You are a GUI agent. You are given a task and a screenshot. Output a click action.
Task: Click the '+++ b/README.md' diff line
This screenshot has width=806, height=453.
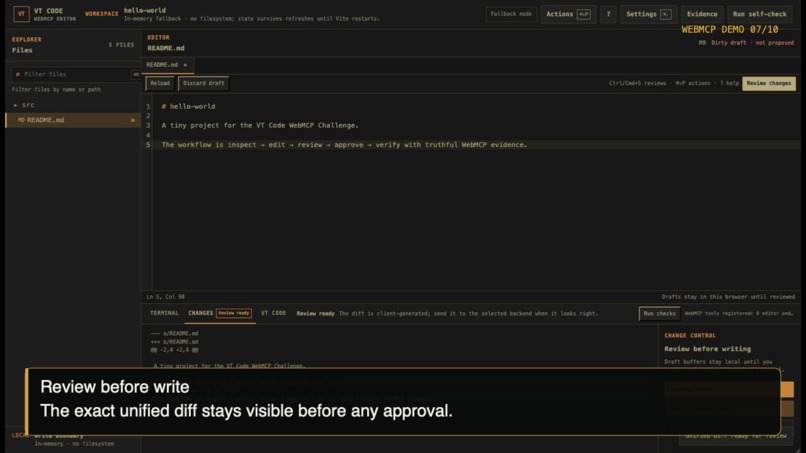[174, 341]
